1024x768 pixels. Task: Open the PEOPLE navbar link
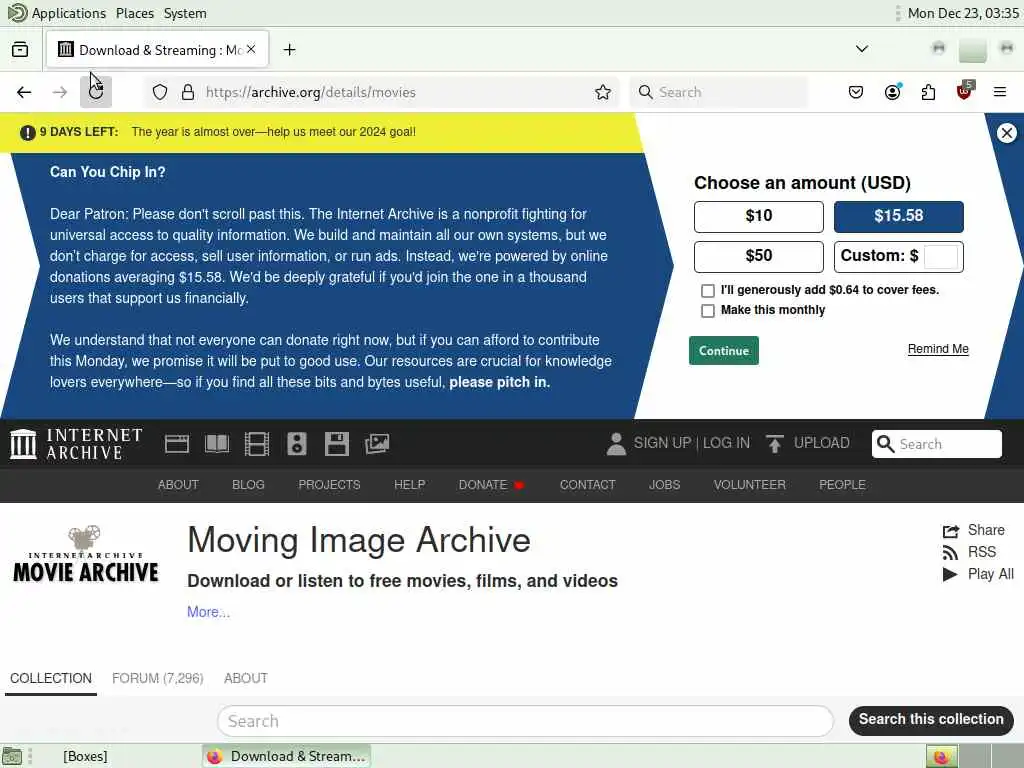point(842,485)
